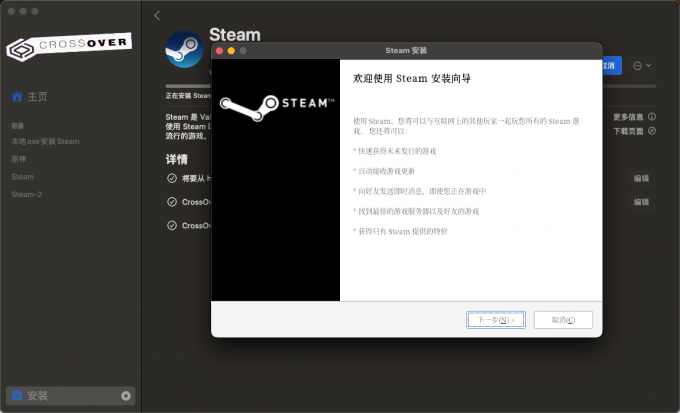The height and width of the screenshot is (413, 680).
Task: Click the checkmark icon of the middle CrossOver row
Action: click(x=172, y=202)
